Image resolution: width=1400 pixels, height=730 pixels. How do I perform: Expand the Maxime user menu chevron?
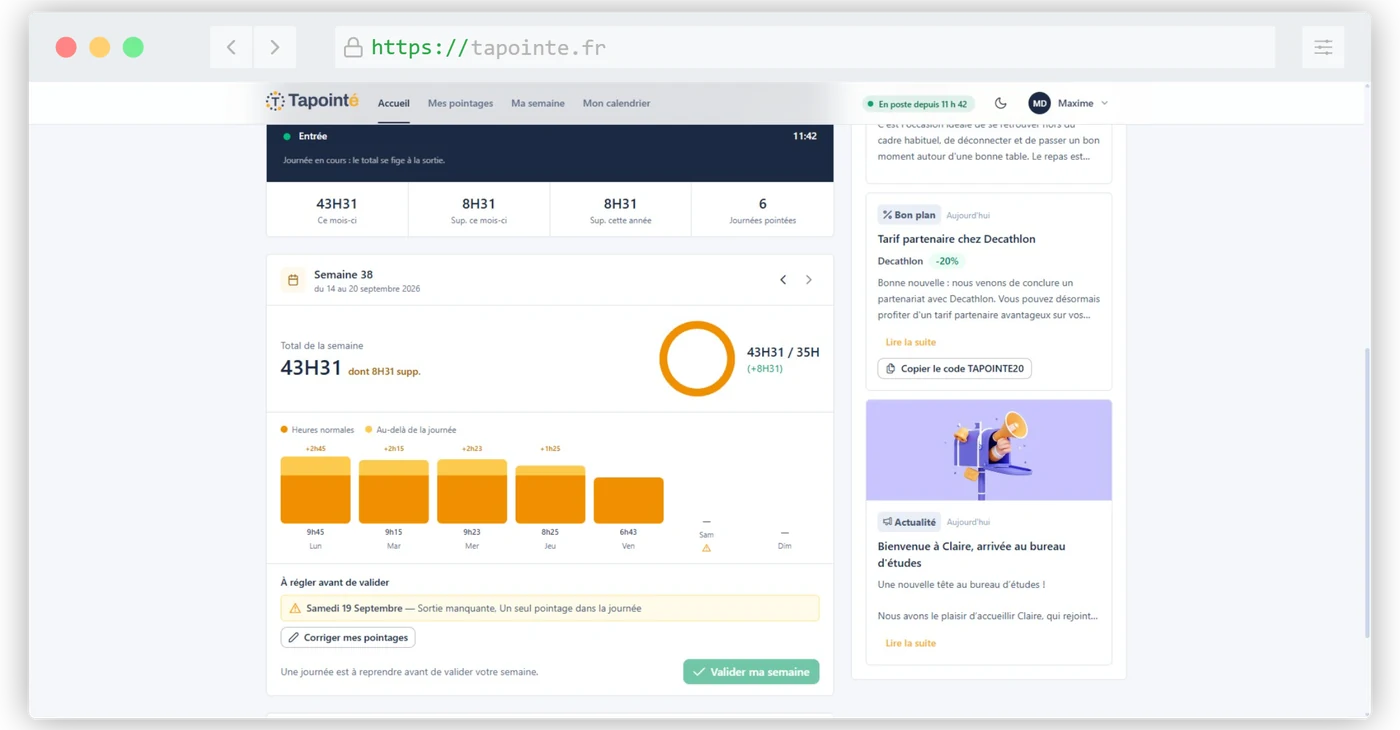(1104, 103)
